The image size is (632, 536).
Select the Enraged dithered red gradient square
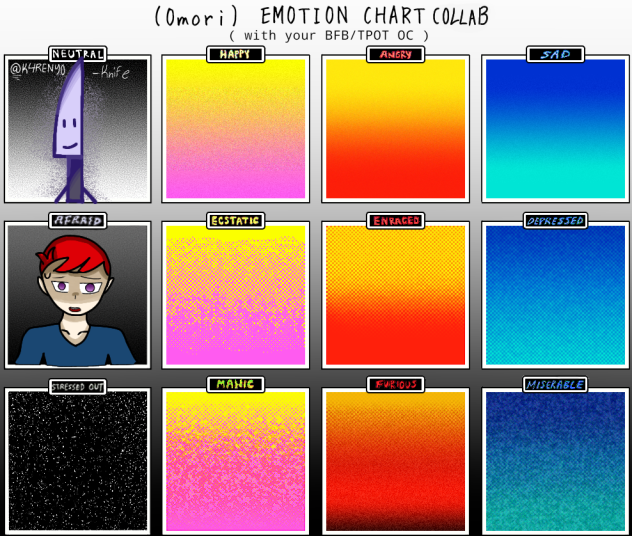(x=394, y=295)
